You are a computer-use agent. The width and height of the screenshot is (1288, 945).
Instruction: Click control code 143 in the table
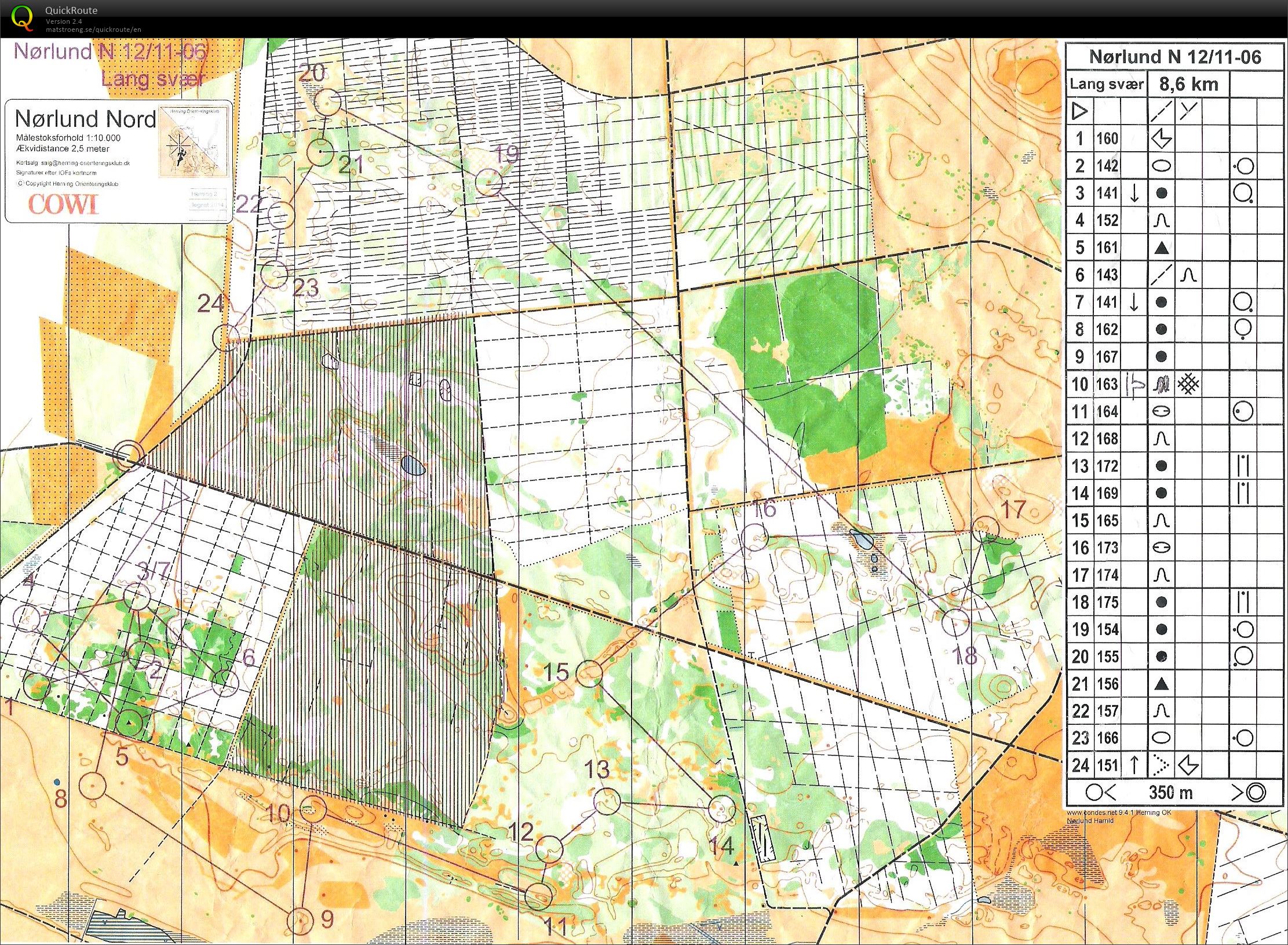pos(1107,275)
